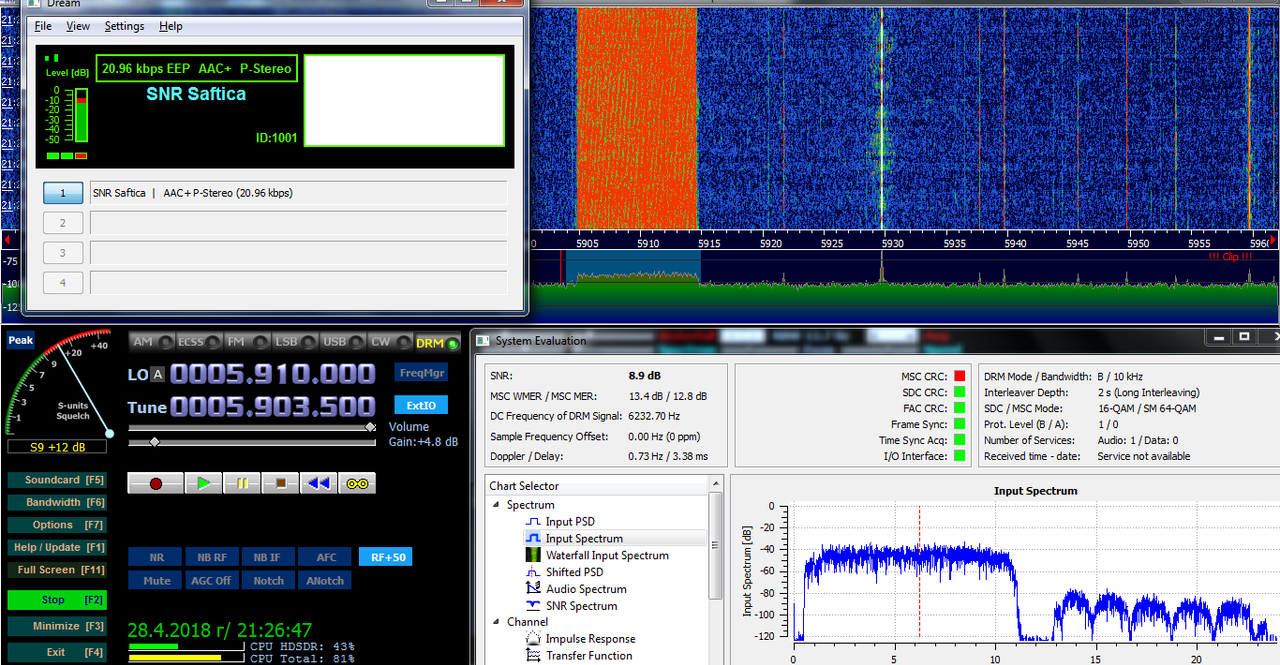Screen dimensions: 1280x665
Task: Open the Settings menu in Dream
Action: 124,26
